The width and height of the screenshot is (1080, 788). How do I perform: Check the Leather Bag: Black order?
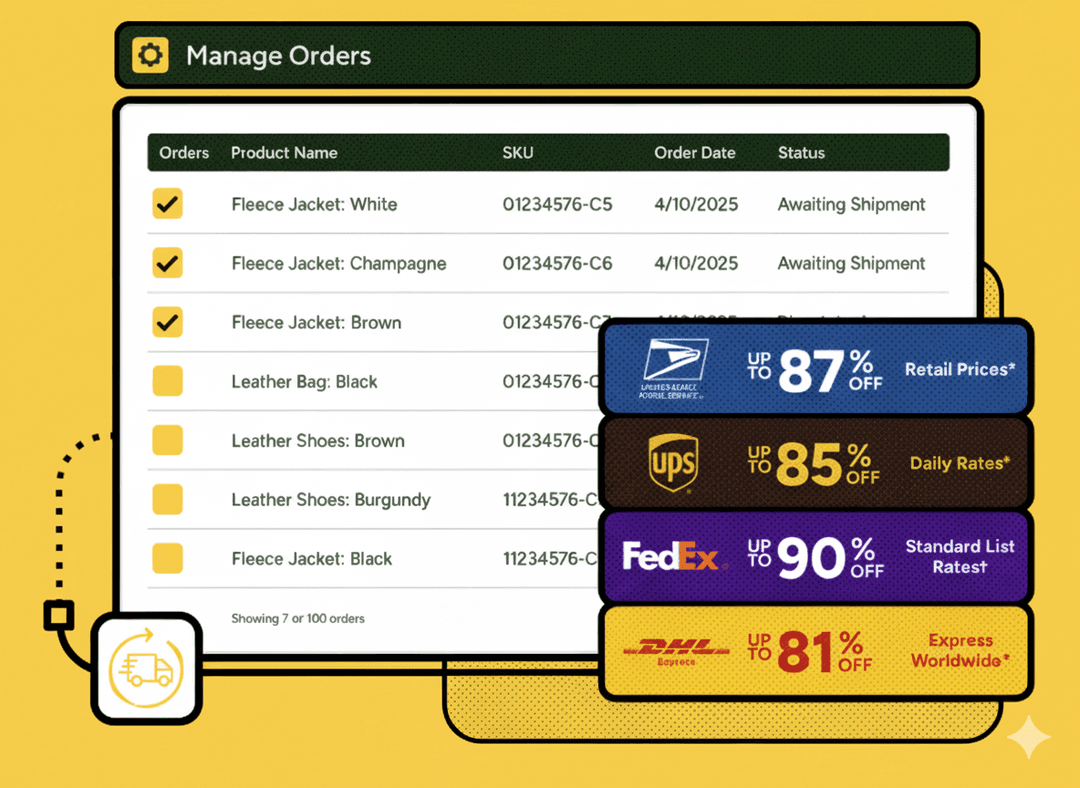[x=167, y=381]
